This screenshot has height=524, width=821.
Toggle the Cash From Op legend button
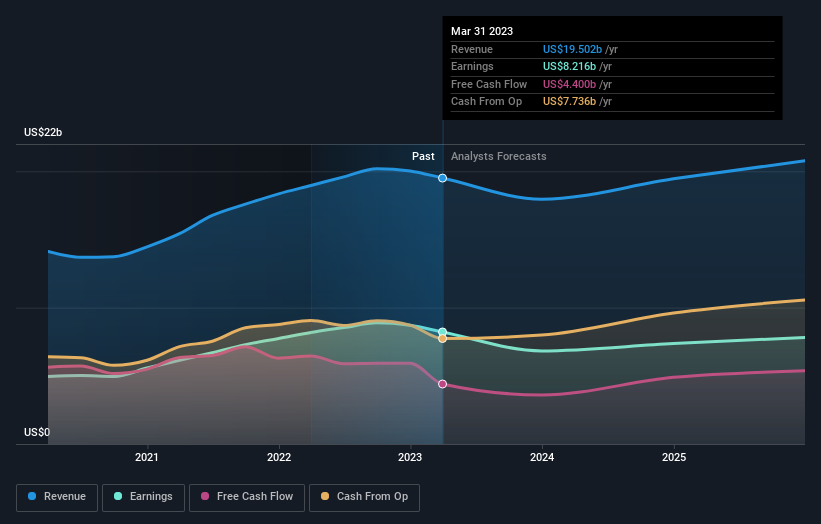364,497
